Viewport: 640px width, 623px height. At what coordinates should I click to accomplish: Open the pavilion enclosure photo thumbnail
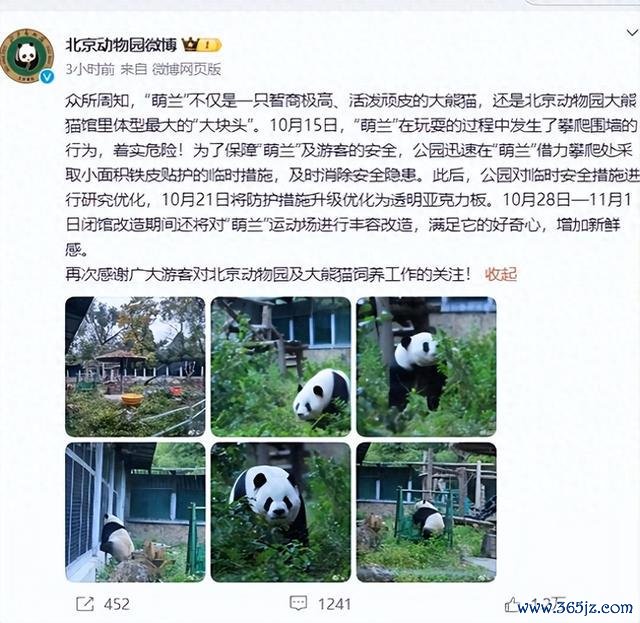(135, 367)
